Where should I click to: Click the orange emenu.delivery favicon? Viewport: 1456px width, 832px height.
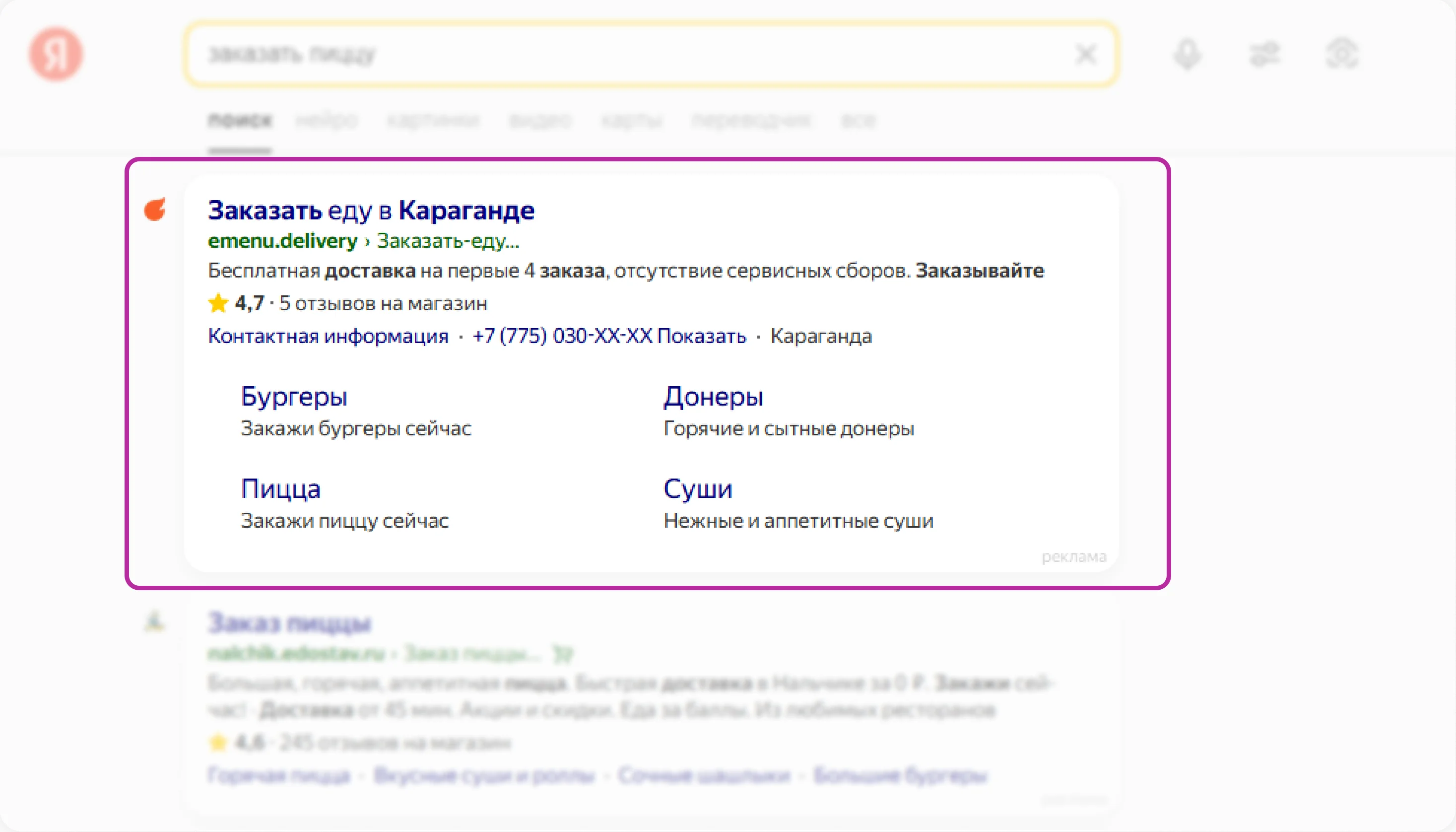tap(155, 209)
